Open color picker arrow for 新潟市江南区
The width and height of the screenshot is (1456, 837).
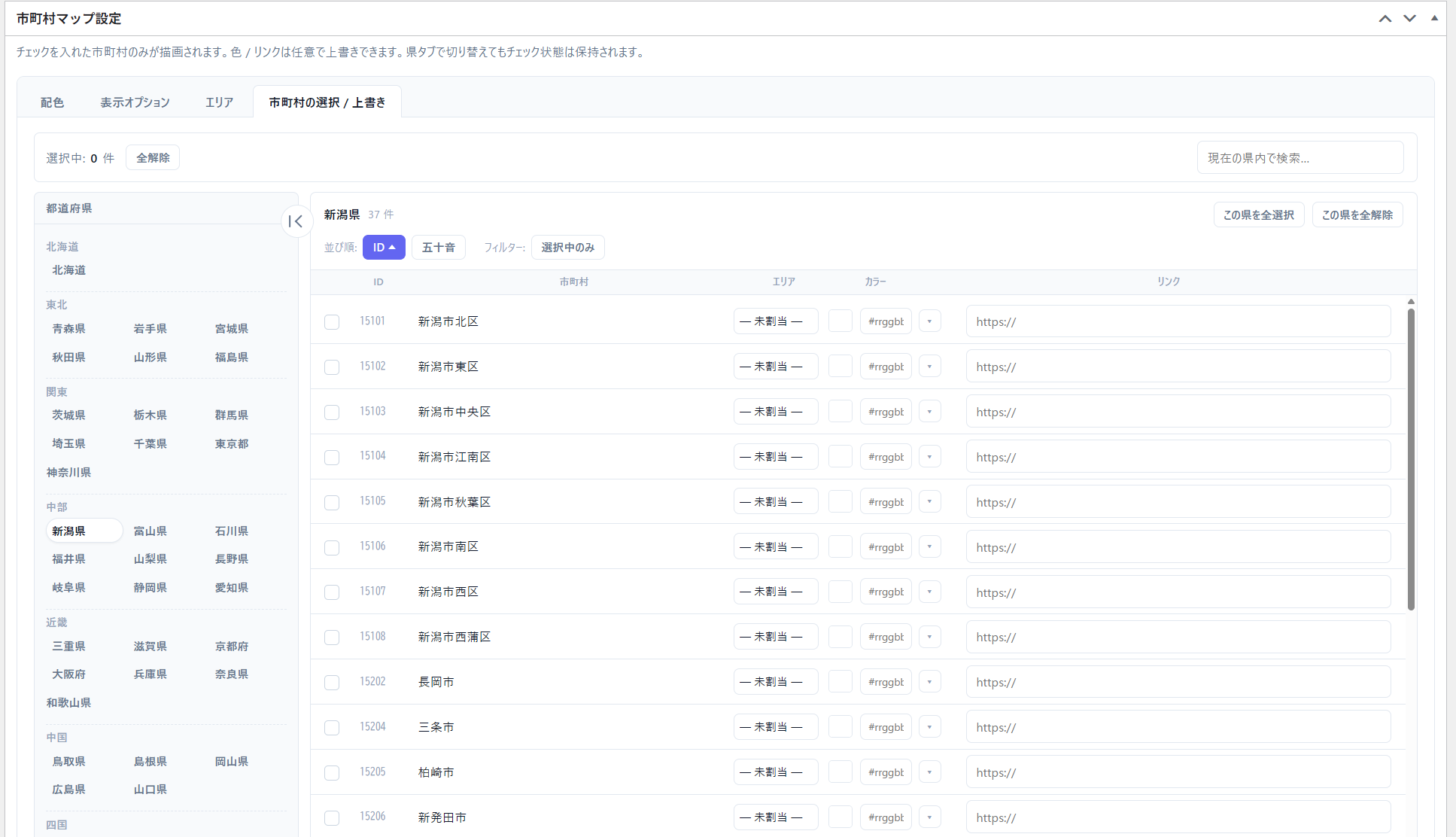930,457
